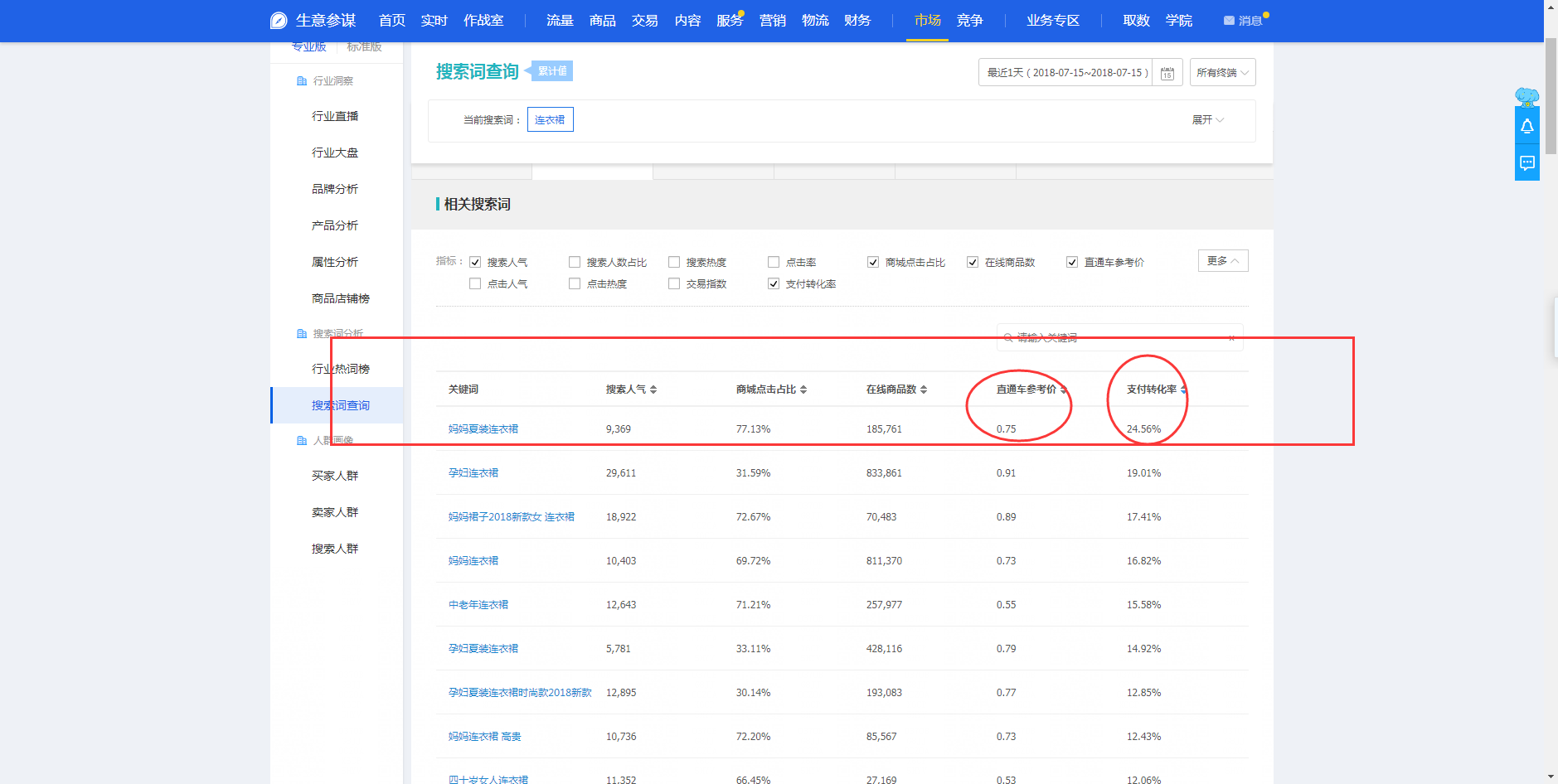Viewport: 1558px width, 784px height.
Task: Open the 学院 menu item
Action: pyautogui.click(x=1178, y=21)
